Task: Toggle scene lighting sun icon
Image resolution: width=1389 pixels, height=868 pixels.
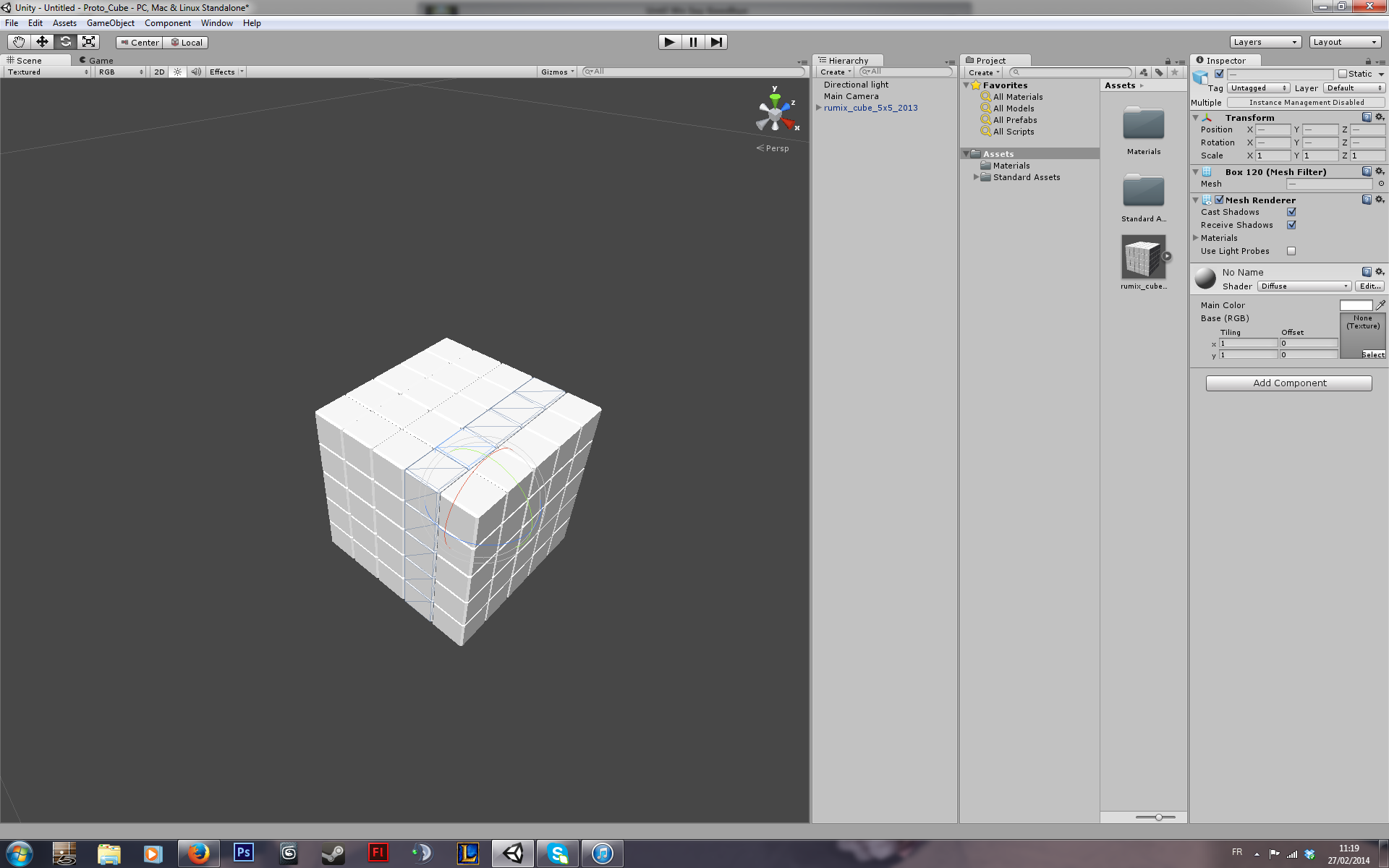Action: coord(177,72)
